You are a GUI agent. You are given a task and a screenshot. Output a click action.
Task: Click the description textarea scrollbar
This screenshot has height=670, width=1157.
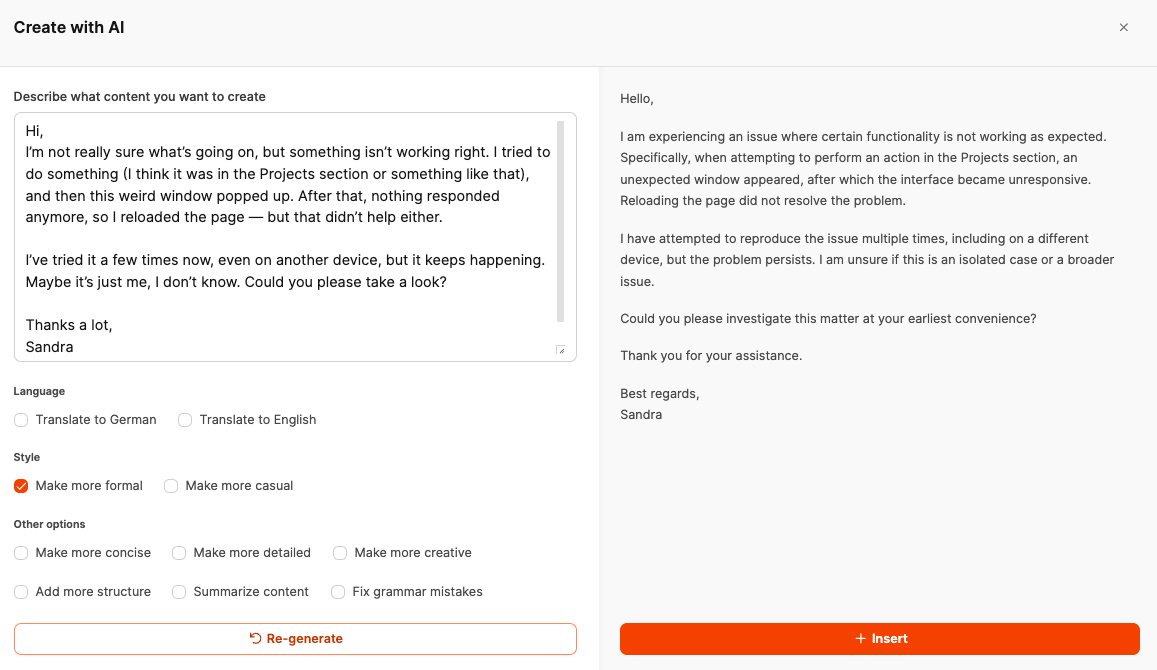[x=561, y=220]
